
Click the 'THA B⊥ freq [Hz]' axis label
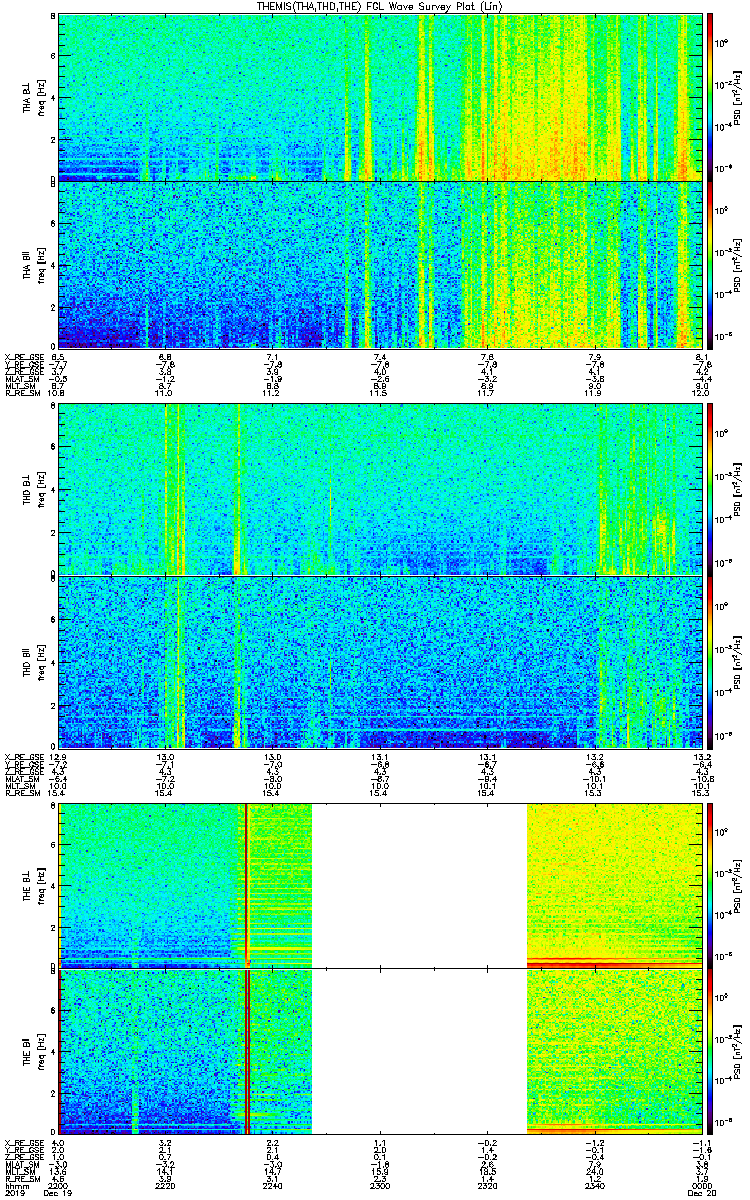click(33, 96)
